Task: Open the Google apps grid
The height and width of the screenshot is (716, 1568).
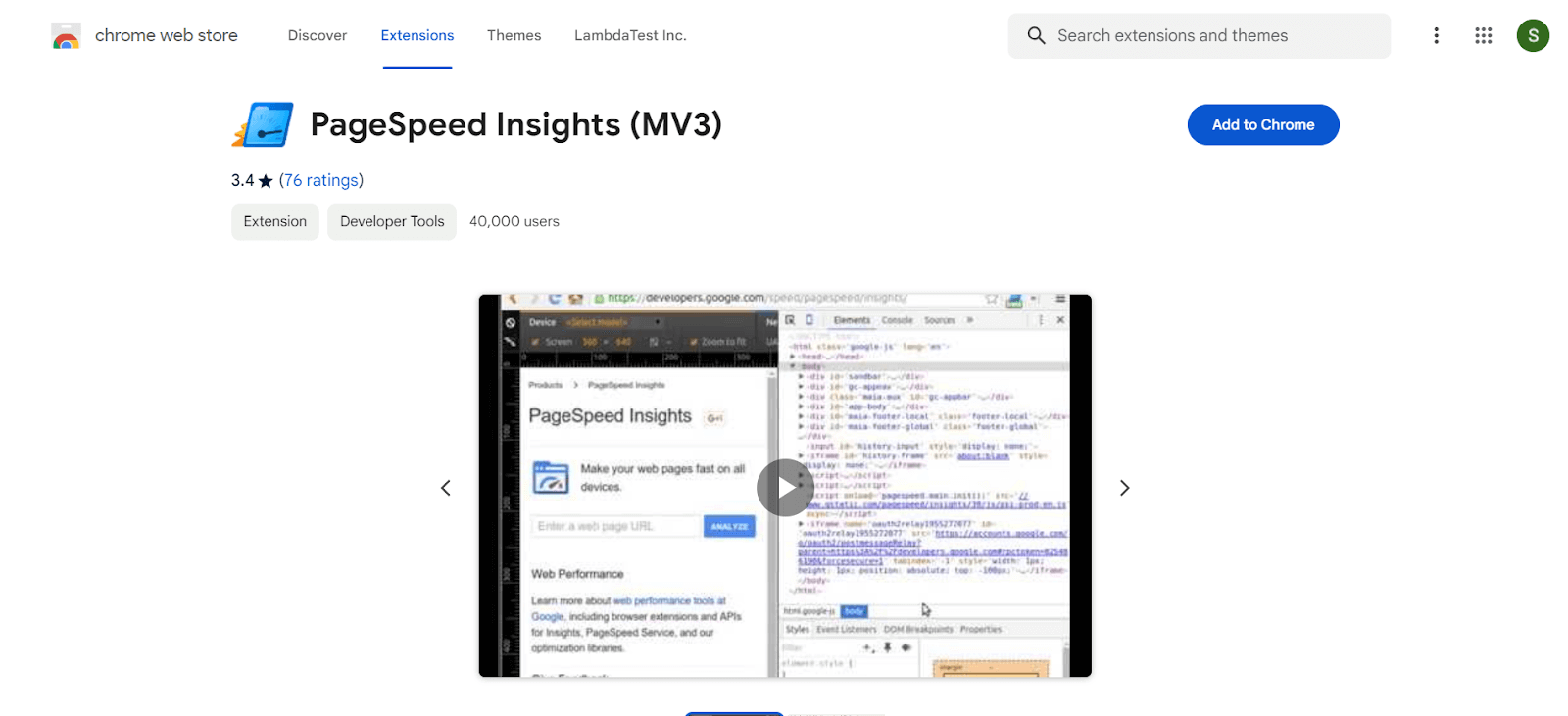Action: (x=1484, y=35)
